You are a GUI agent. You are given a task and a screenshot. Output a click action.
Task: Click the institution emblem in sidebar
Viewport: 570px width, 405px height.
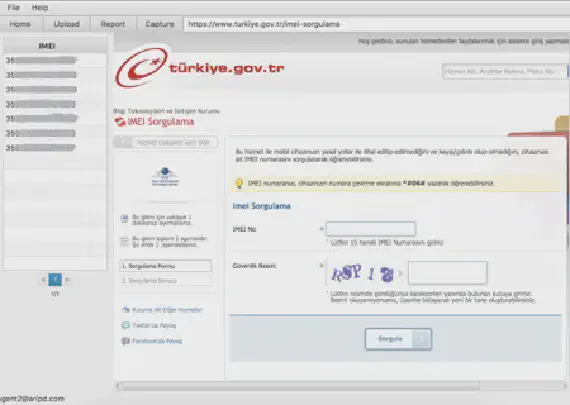pos(165,177)
